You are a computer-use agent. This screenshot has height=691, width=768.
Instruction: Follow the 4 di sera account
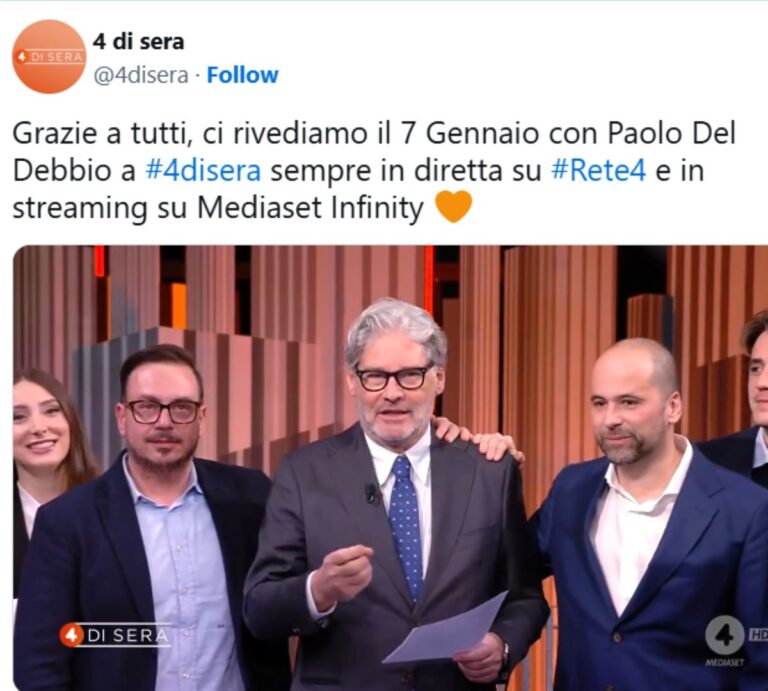click(242, 75)
